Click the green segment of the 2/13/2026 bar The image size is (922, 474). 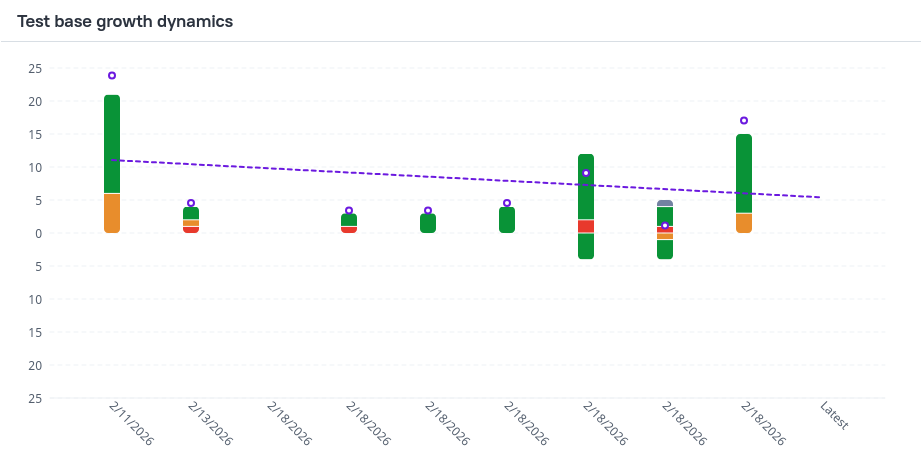point(191,214)
